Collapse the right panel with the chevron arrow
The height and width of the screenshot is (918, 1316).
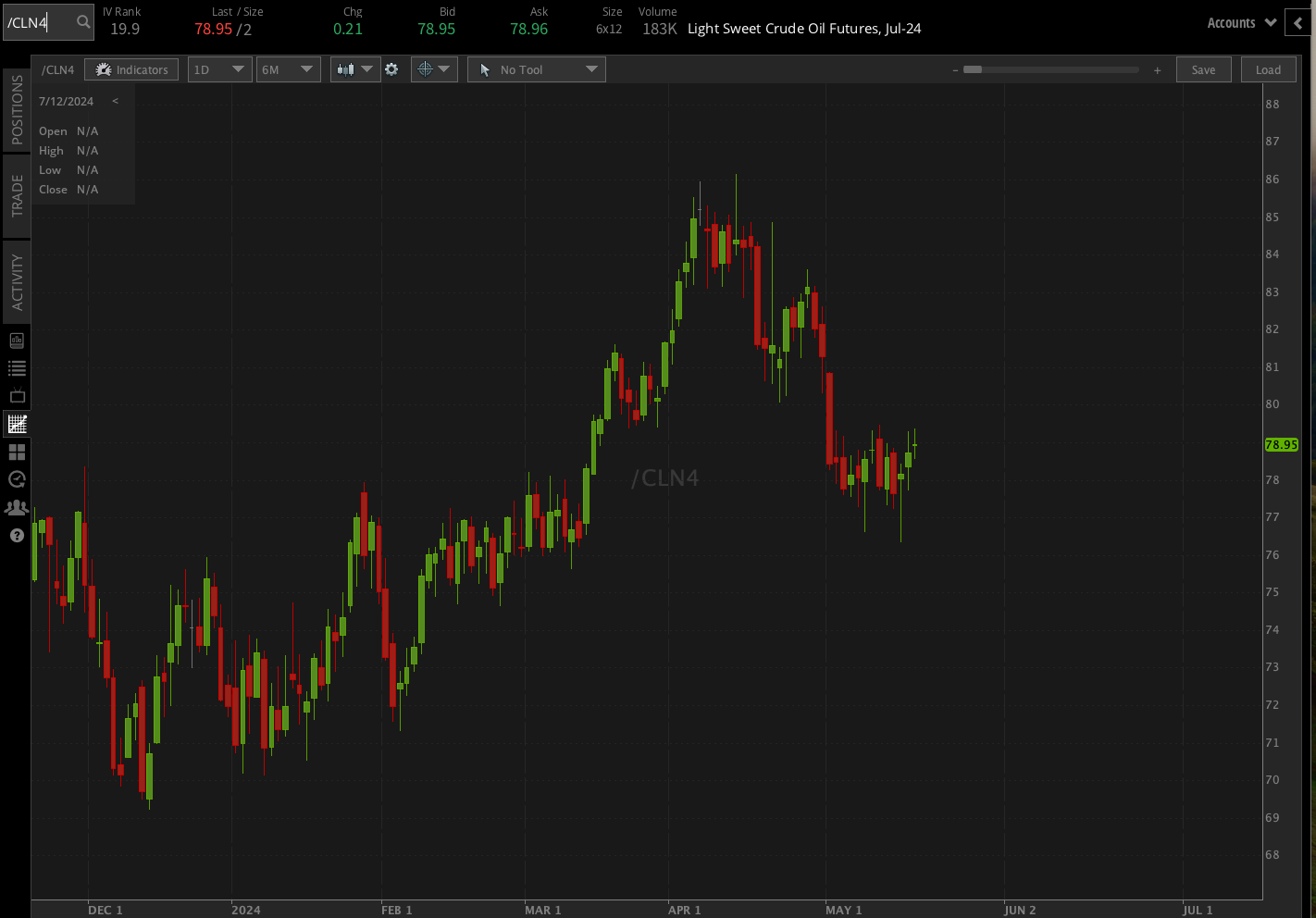(1298, 23)
